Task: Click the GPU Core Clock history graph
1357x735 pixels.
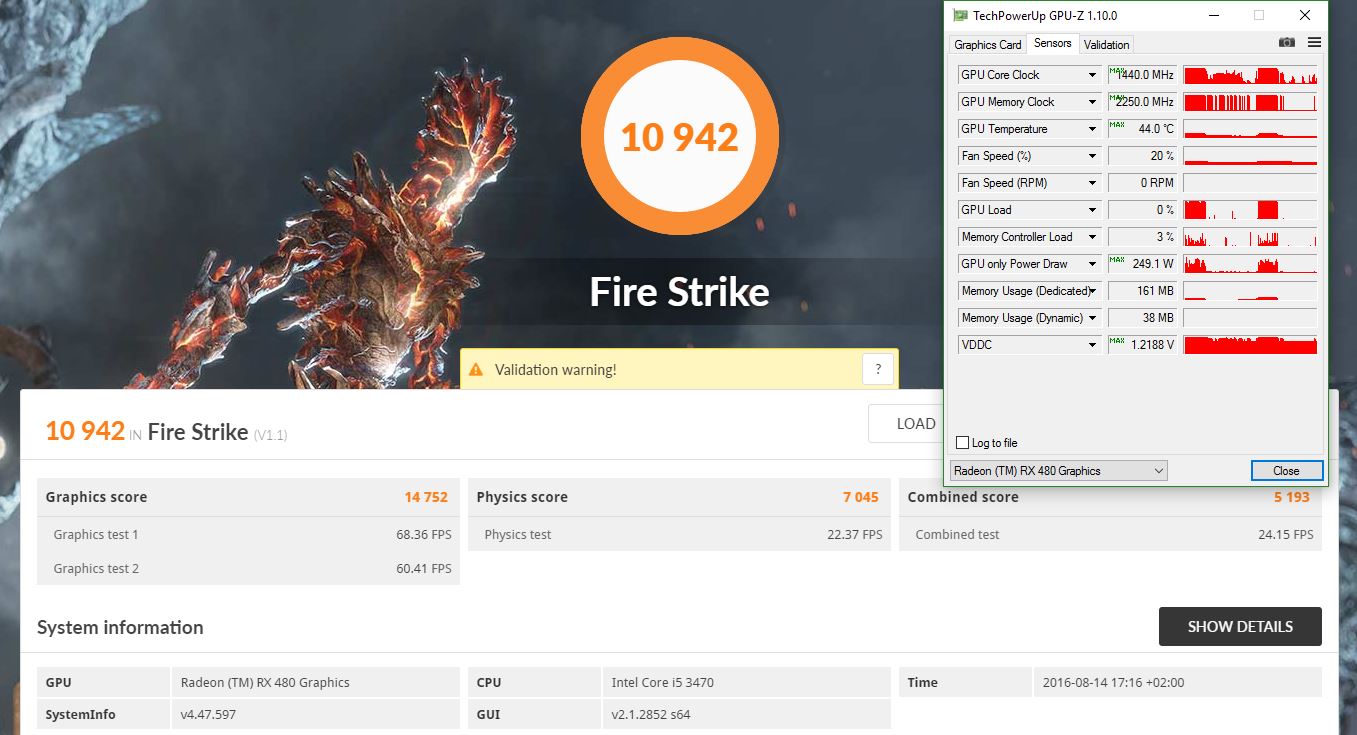Action: pyautogui.click(x=1250, y=75)
